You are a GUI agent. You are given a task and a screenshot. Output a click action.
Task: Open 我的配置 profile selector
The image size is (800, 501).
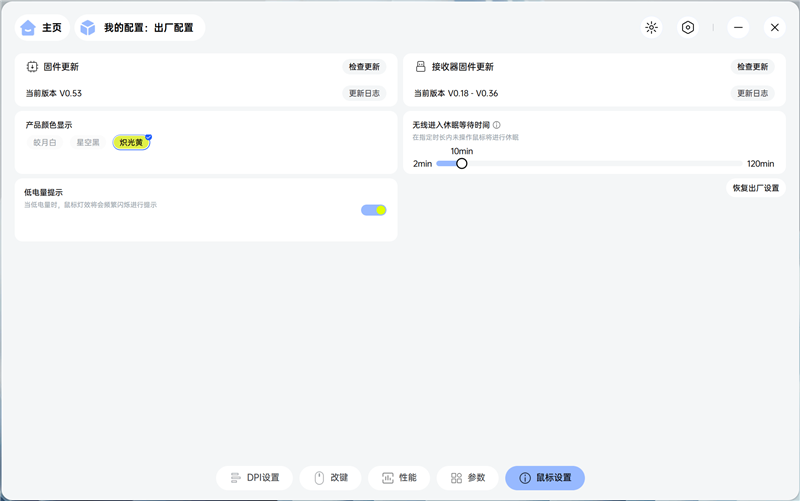[140, 28]
